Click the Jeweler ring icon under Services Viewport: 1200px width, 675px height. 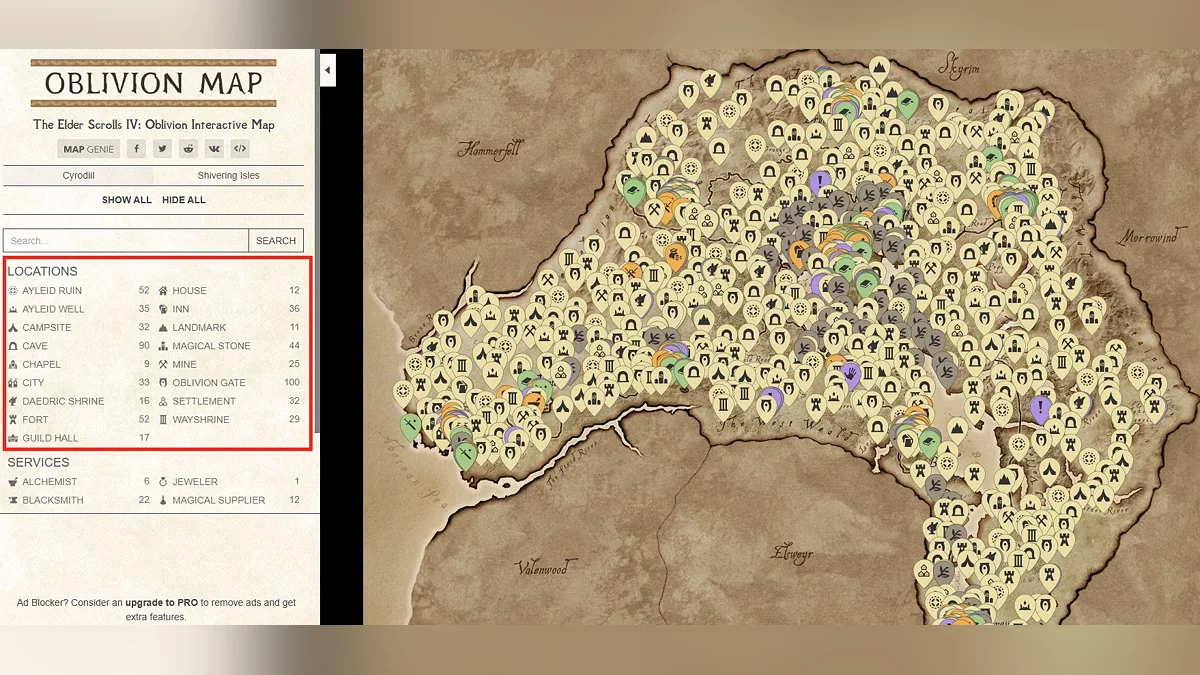163,482
